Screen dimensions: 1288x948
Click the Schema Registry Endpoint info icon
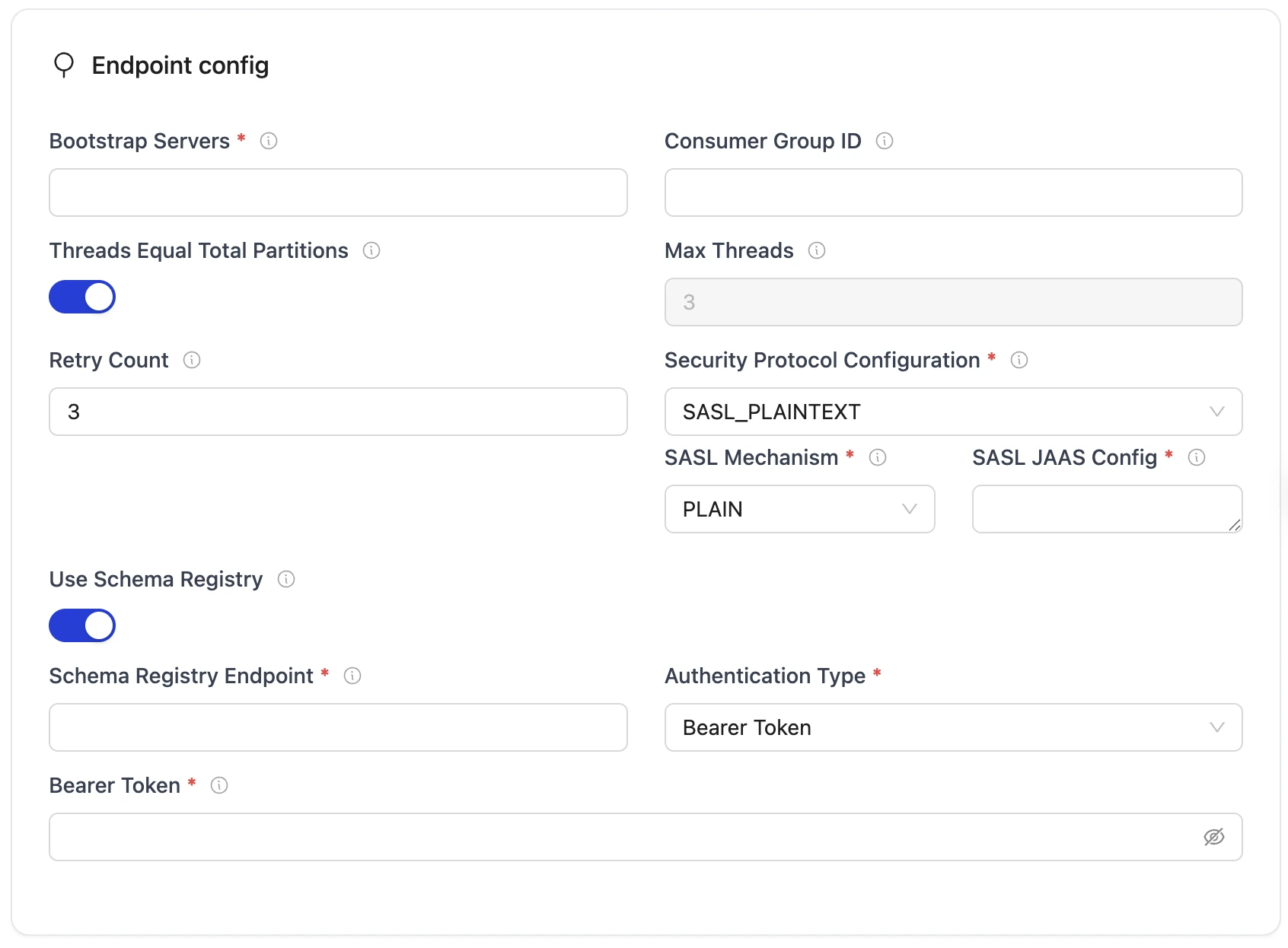click(352, 676)
